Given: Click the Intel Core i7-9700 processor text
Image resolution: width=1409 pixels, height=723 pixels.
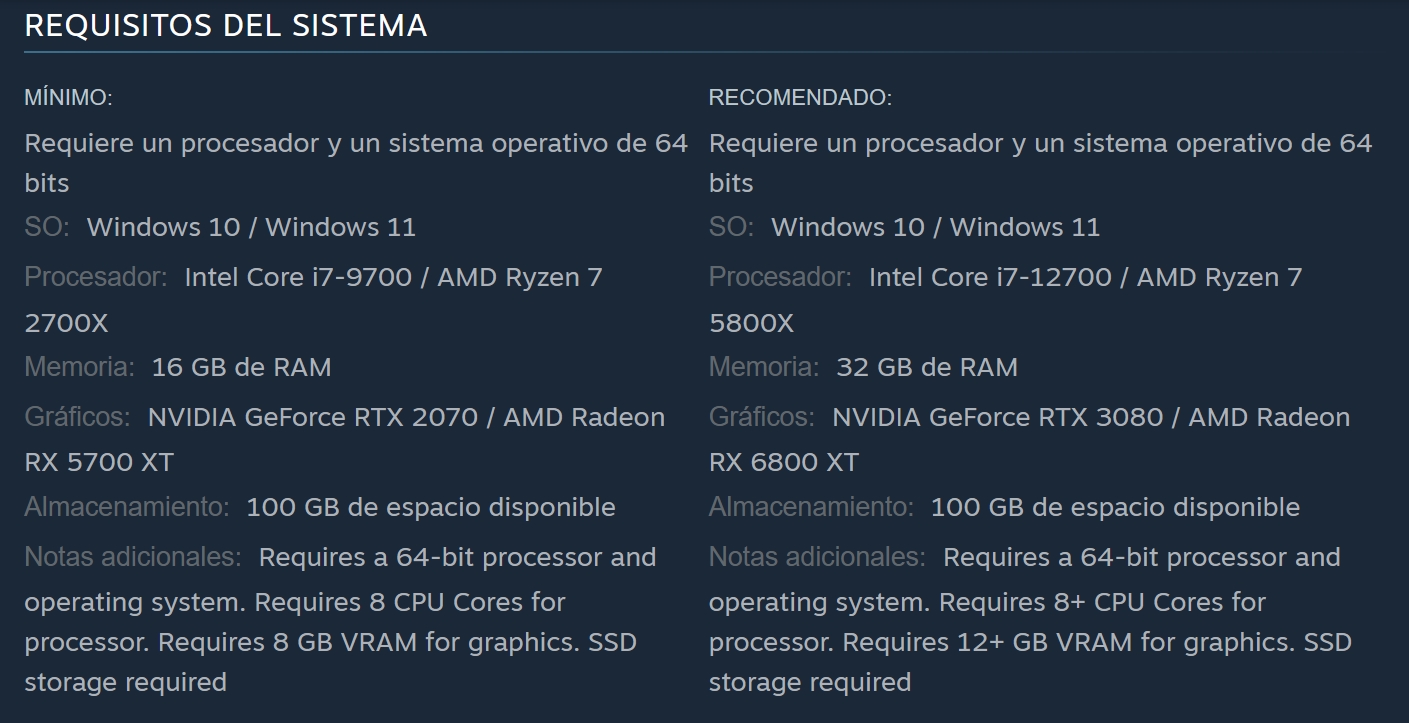Looking at the screenshot, I should click(298, 277).
